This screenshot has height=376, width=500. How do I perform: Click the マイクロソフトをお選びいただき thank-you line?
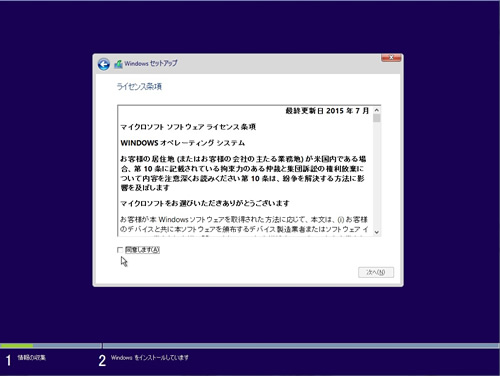205,203
